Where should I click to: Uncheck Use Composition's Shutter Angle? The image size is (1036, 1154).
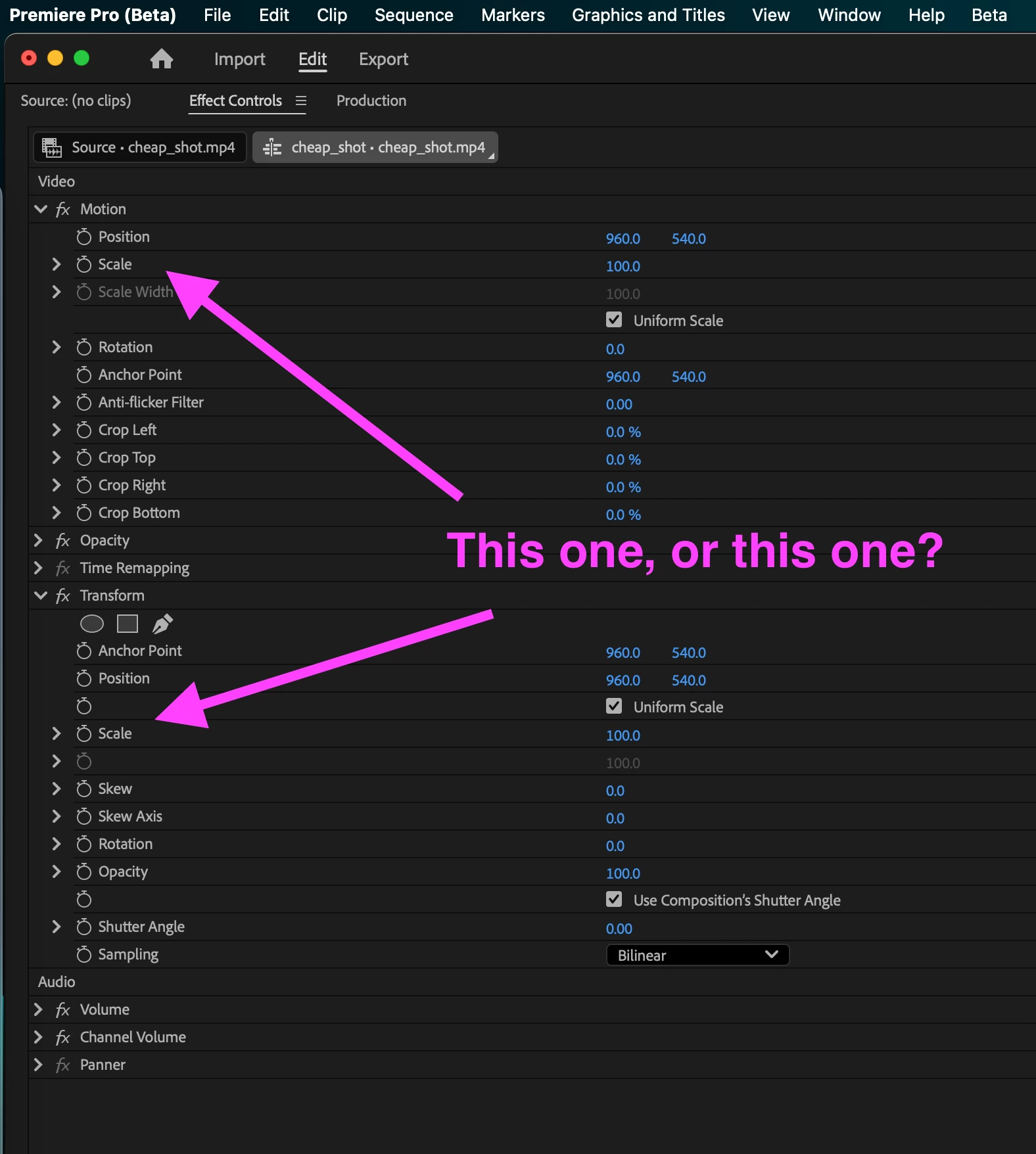pos(614,900)
